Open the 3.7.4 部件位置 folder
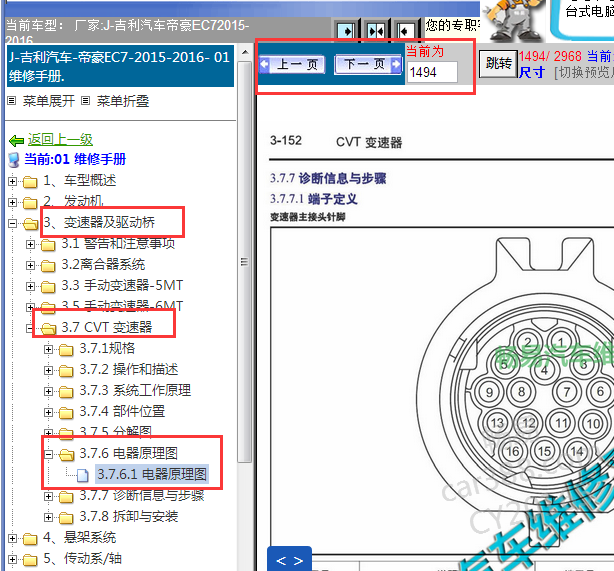This screenshot has height=571, width=614. (122, 411)
